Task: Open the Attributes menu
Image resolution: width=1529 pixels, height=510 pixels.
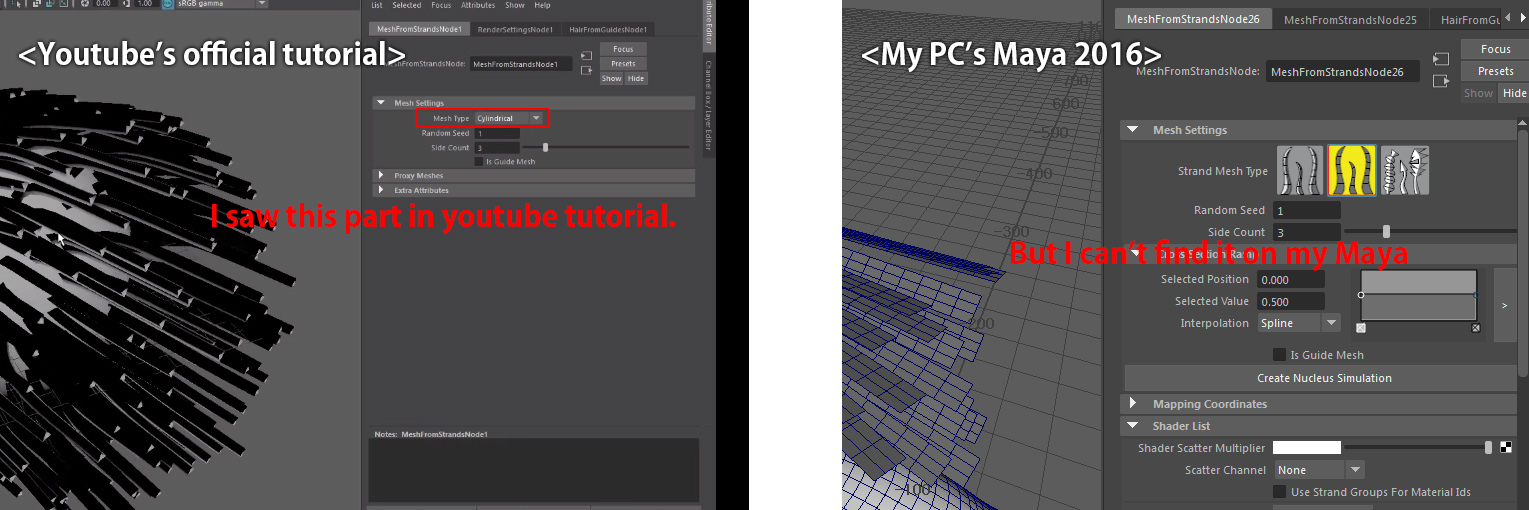Action: (x=477, y=5)
